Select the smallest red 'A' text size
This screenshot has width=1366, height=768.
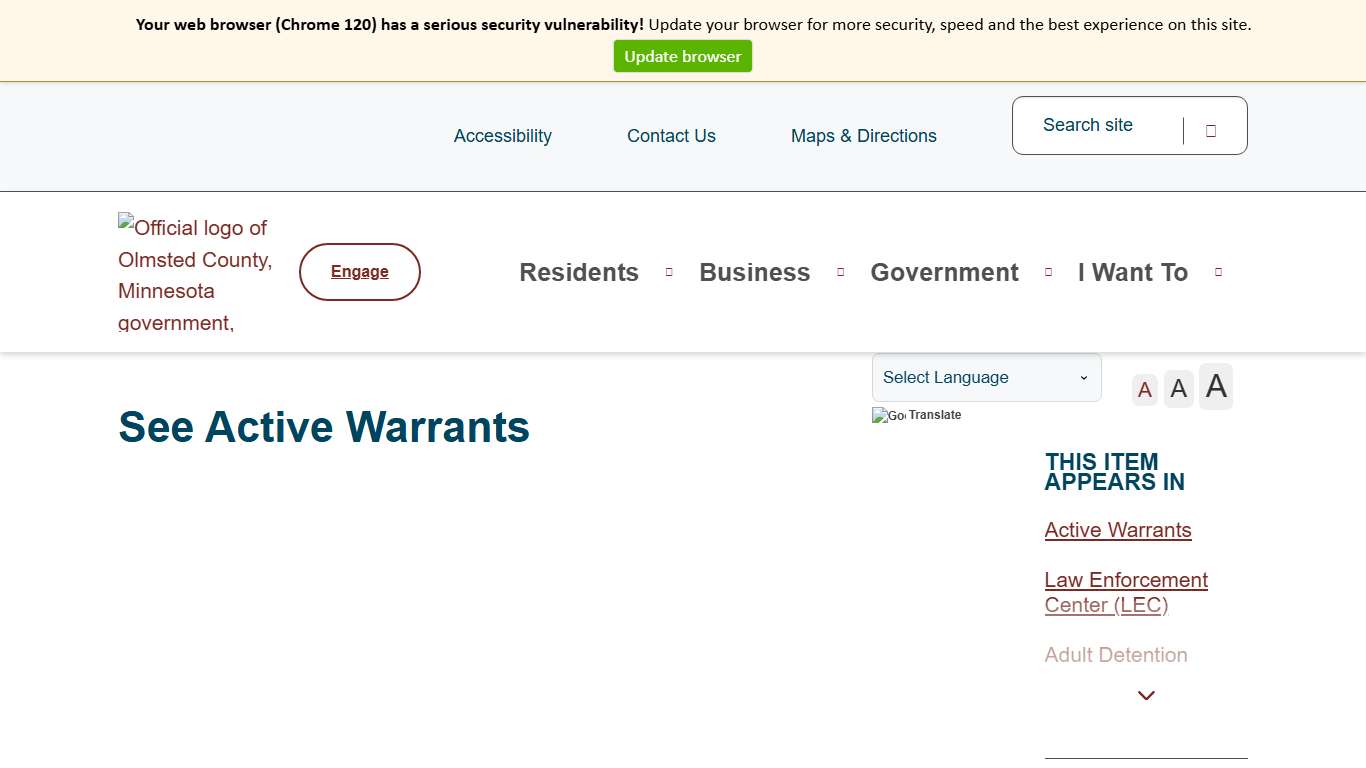coord(1144,388)
